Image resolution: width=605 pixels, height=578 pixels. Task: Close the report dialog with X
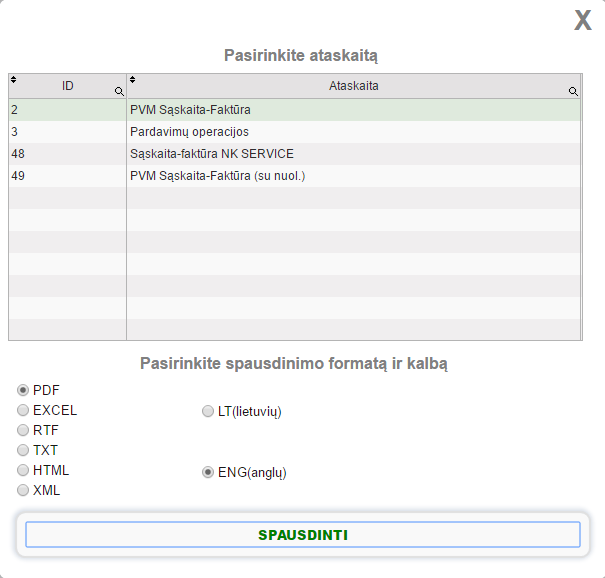coord(582,21)
